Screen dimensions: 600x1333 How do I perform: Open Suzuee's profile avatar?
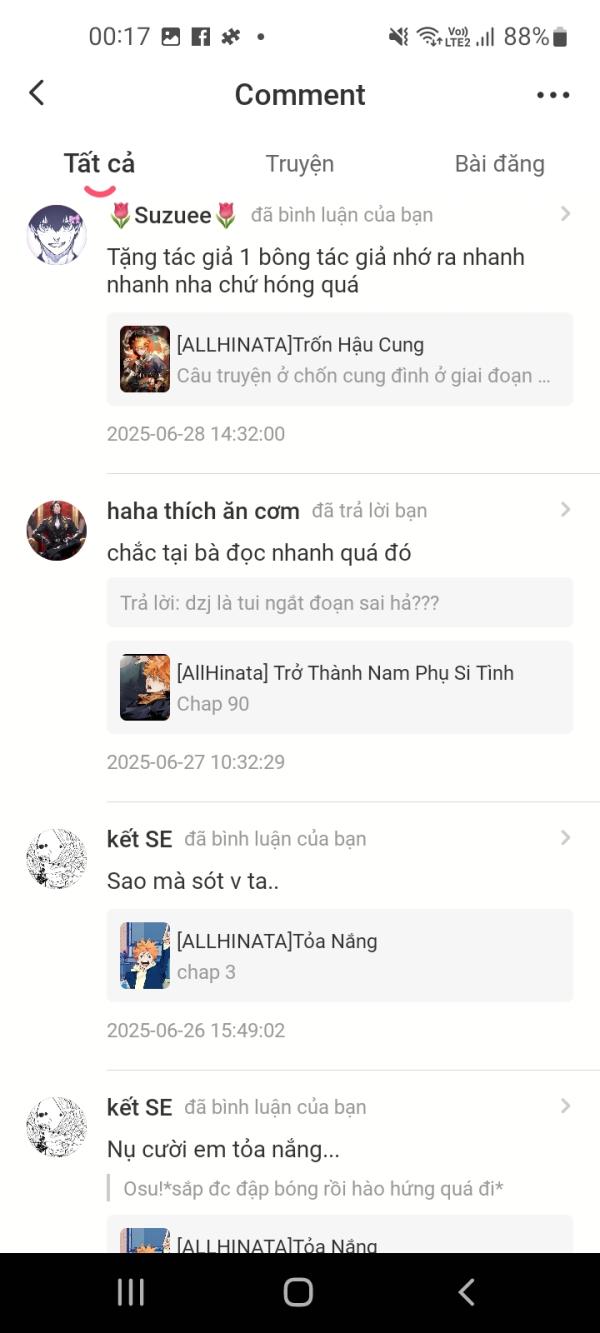point(56,235)
